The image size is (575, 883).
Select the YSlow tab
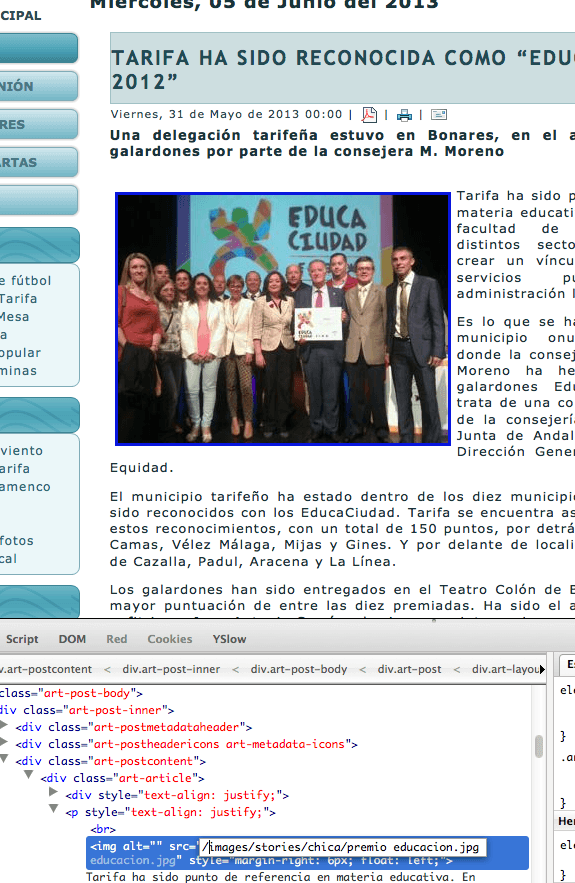[x=229, y=639]
